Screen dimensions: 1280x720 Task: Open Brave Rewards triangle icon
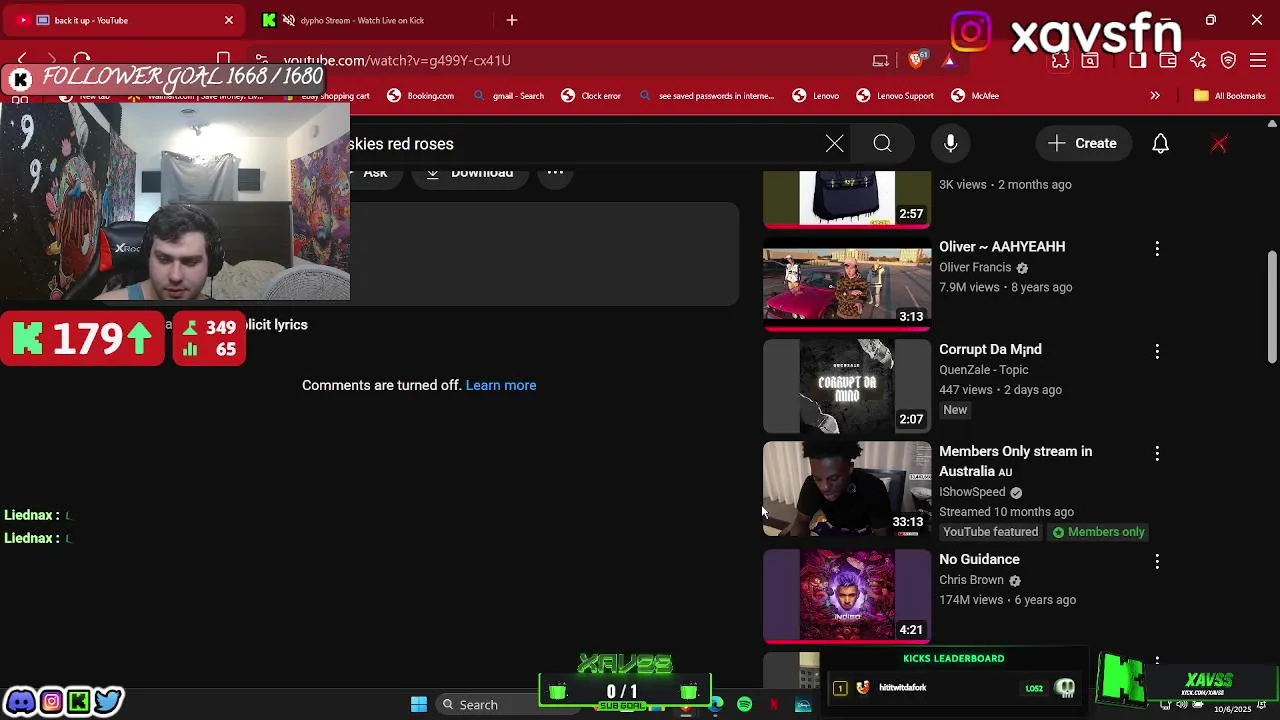(948, 60)
